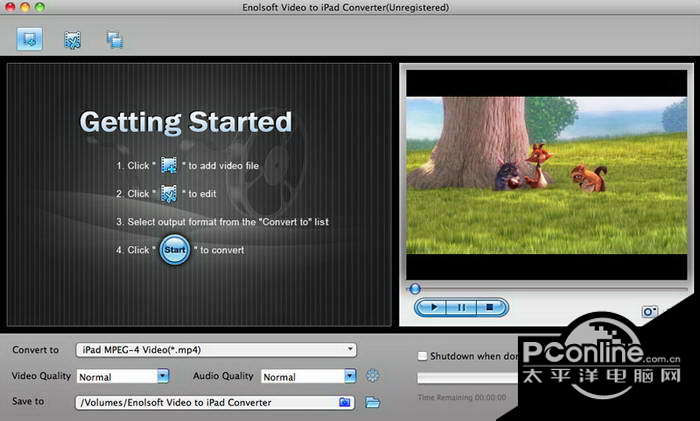This screenshot has height=421, width=700.
Task: Open the Convert to format dropdown
Action: coord(216,350)
